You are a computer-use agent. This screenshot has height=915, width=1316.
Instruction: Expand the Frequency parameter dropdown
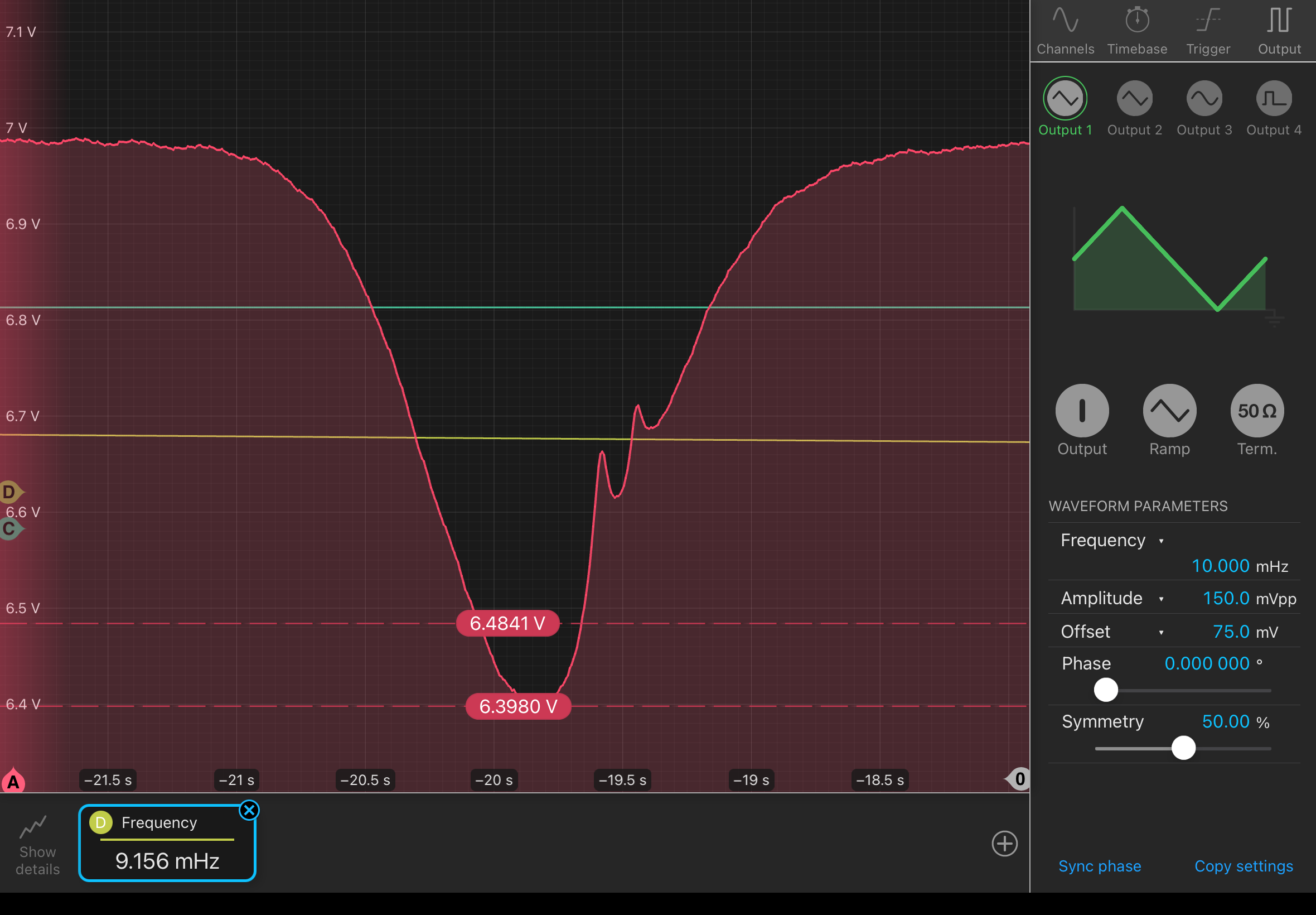click(1111, 540)
